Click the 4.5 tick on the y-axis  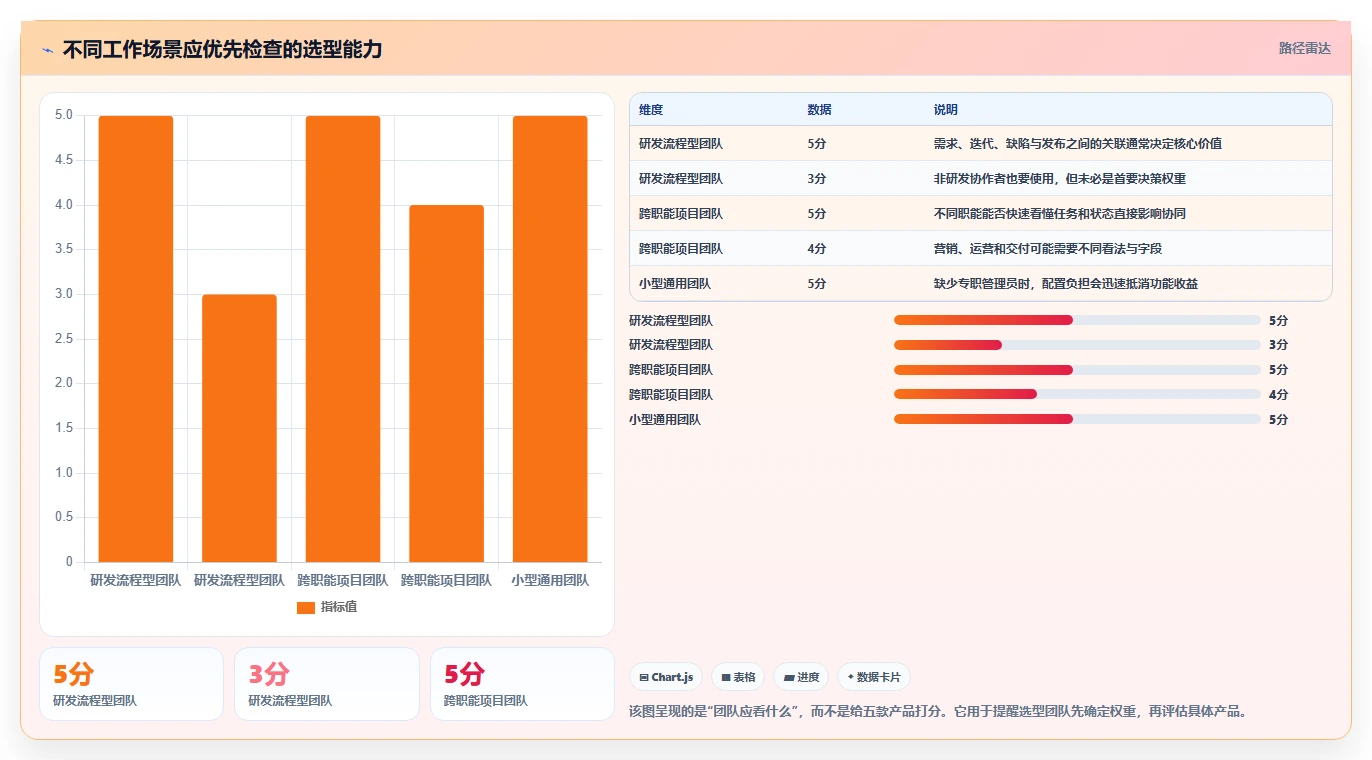point(64,160)
